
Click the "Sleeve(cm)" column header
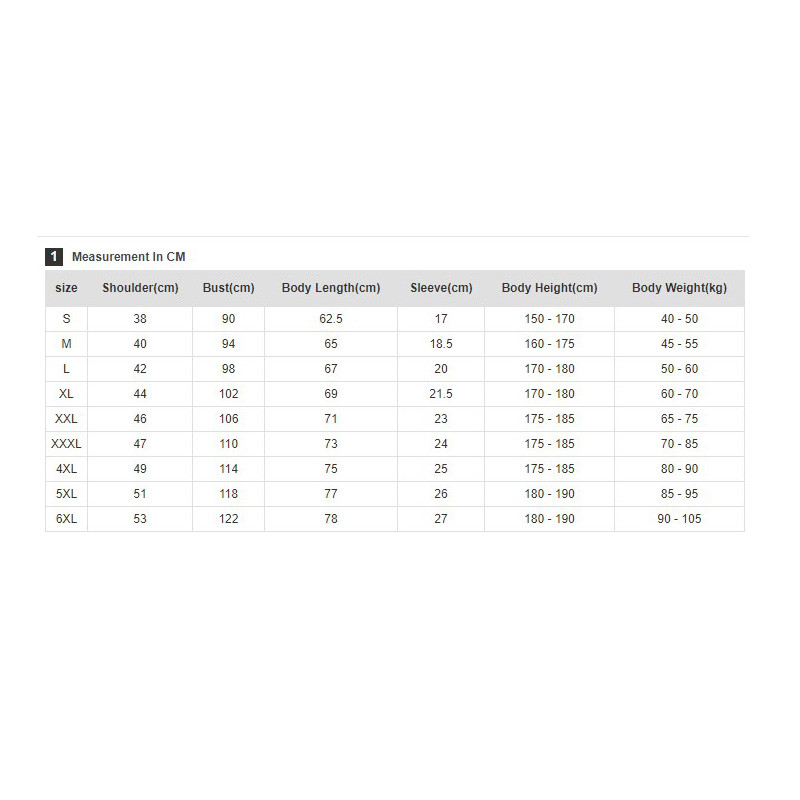[441, 288]
